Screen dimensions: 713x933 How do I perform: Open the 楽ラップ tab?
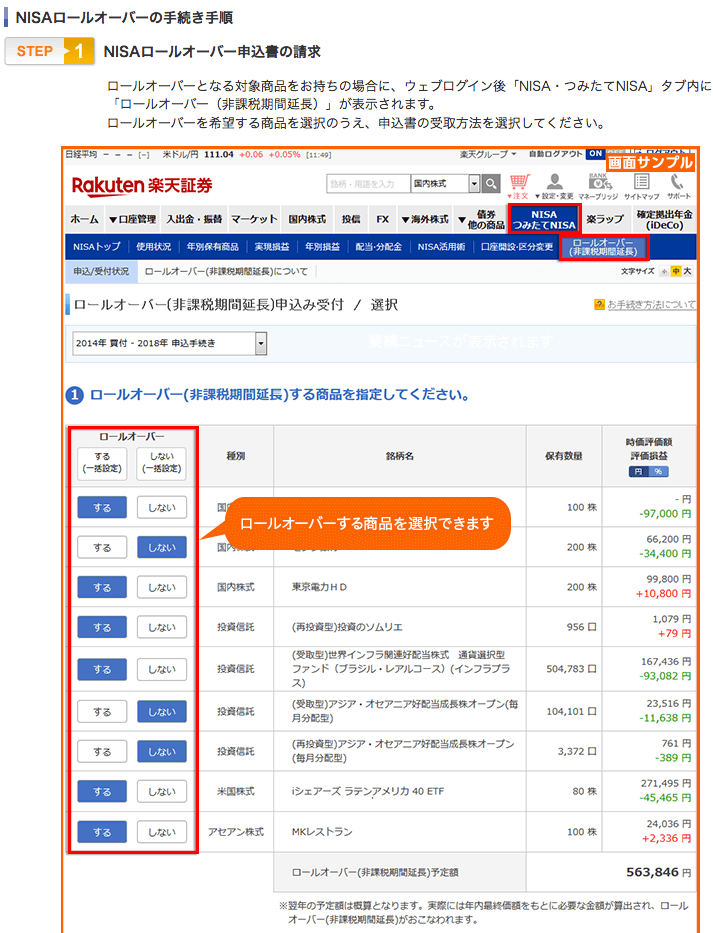pos(605,220)
